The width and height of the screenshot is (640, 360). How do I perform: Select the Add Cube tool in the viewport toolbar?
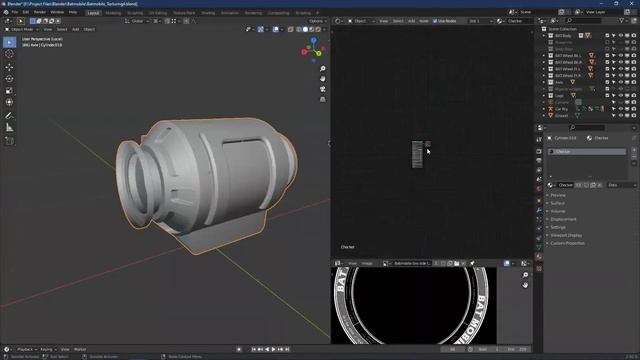9,141
